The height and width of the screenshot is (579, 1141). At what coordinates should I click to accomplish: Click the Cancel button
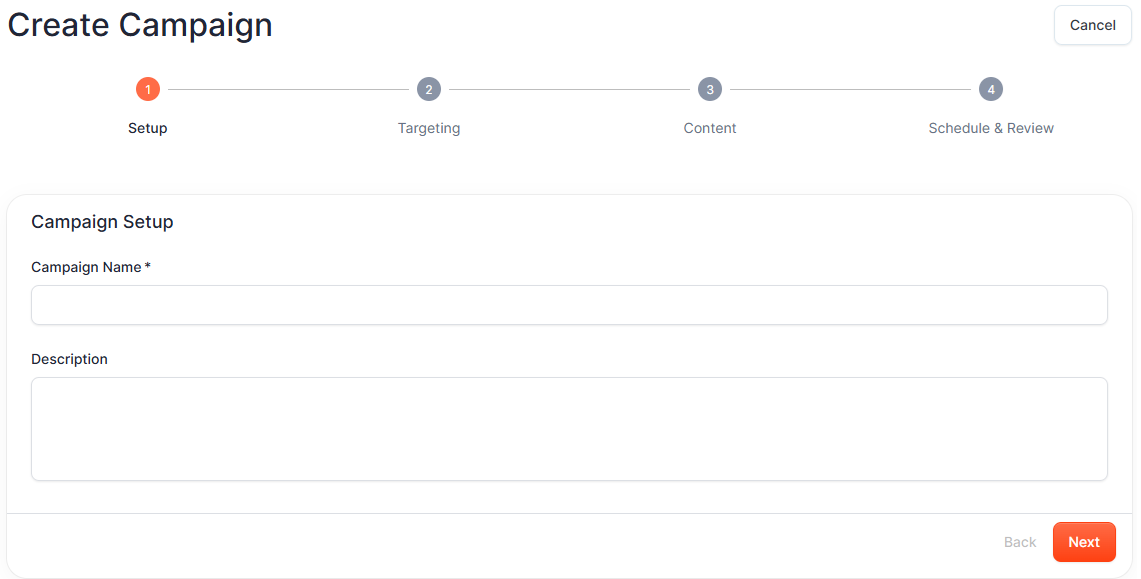pos(1092,25)
